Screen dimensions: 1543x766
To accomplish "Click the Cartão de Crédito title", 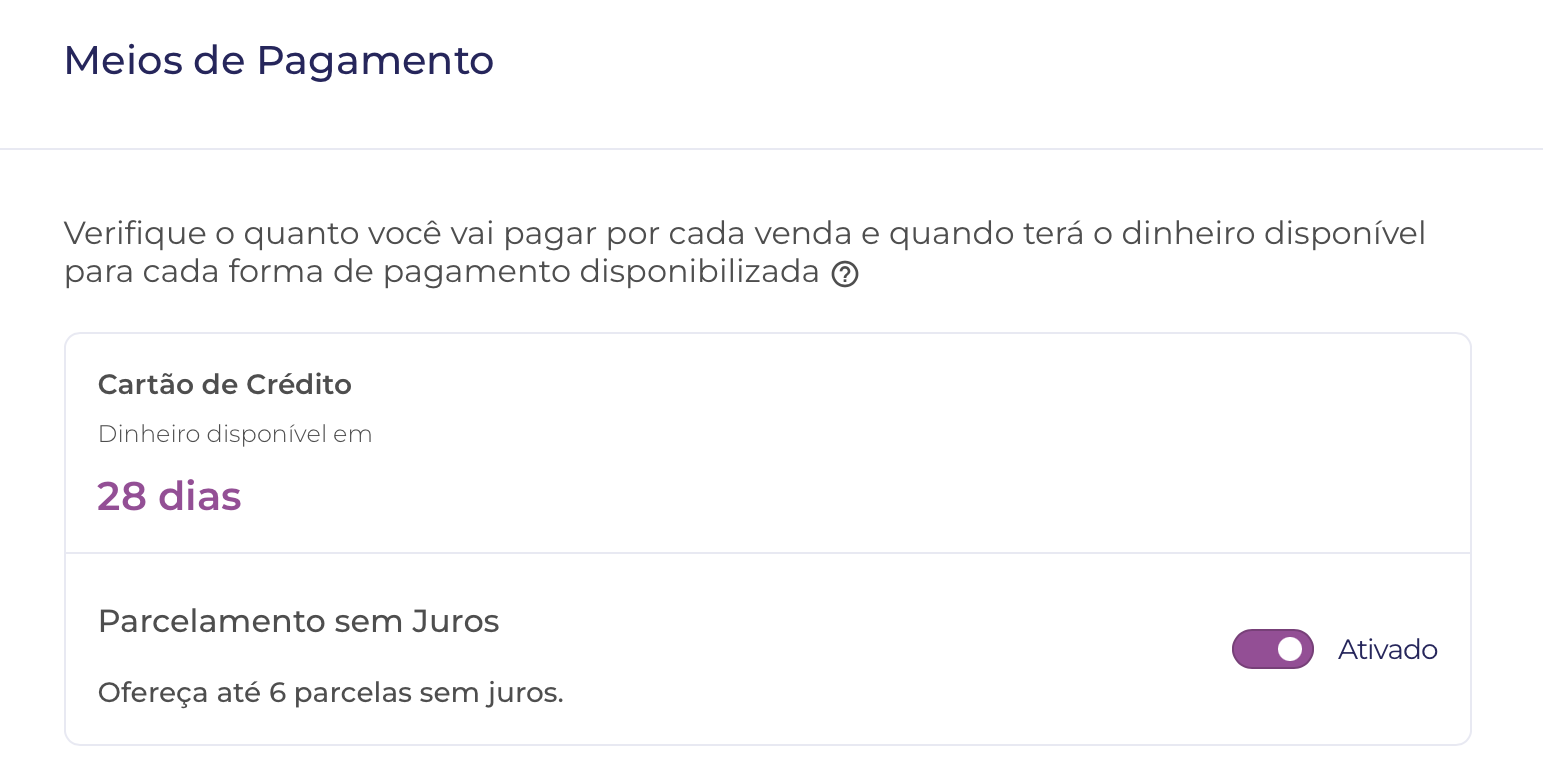I will pos(225,384).
